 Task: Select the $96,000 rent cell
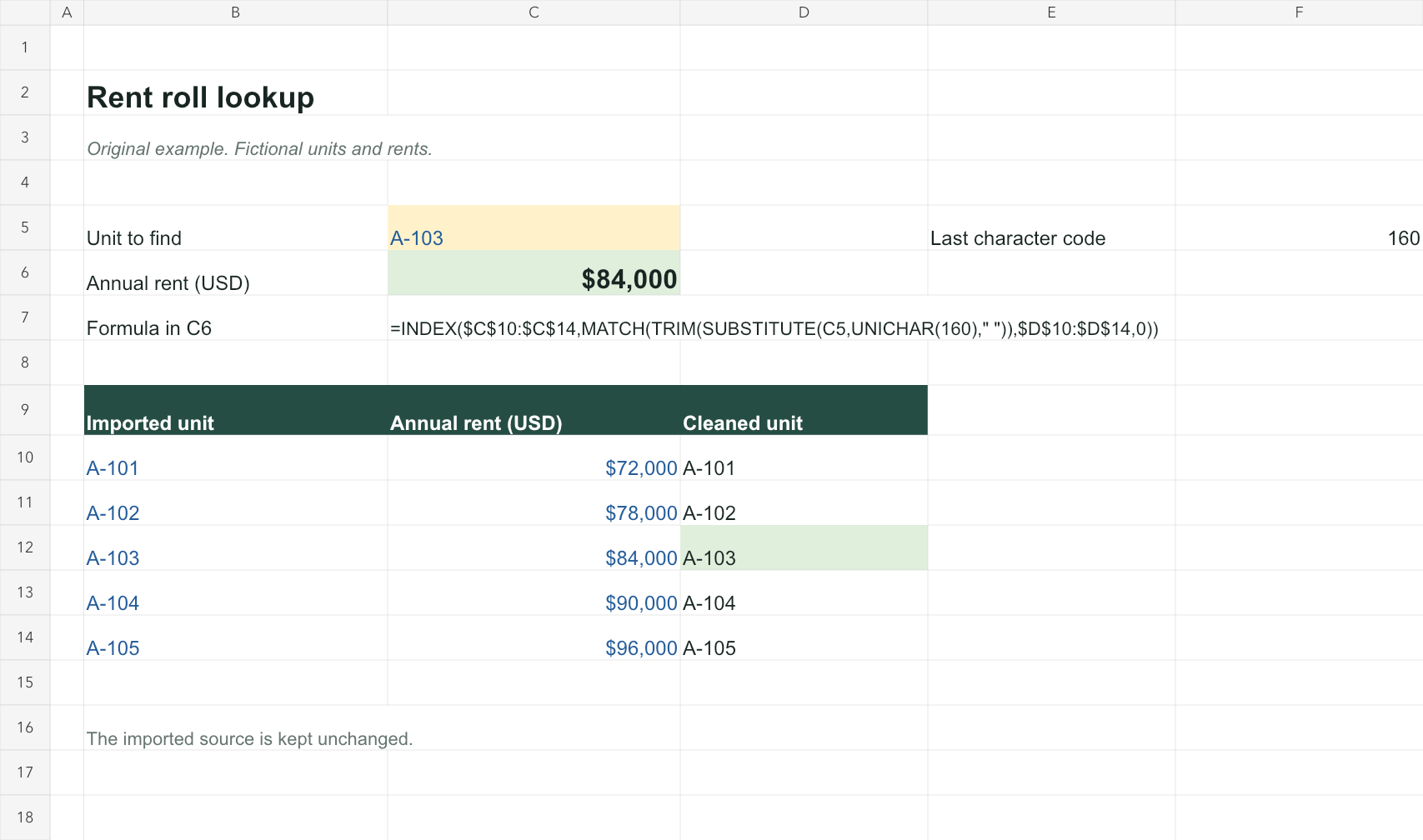point(534,637)
